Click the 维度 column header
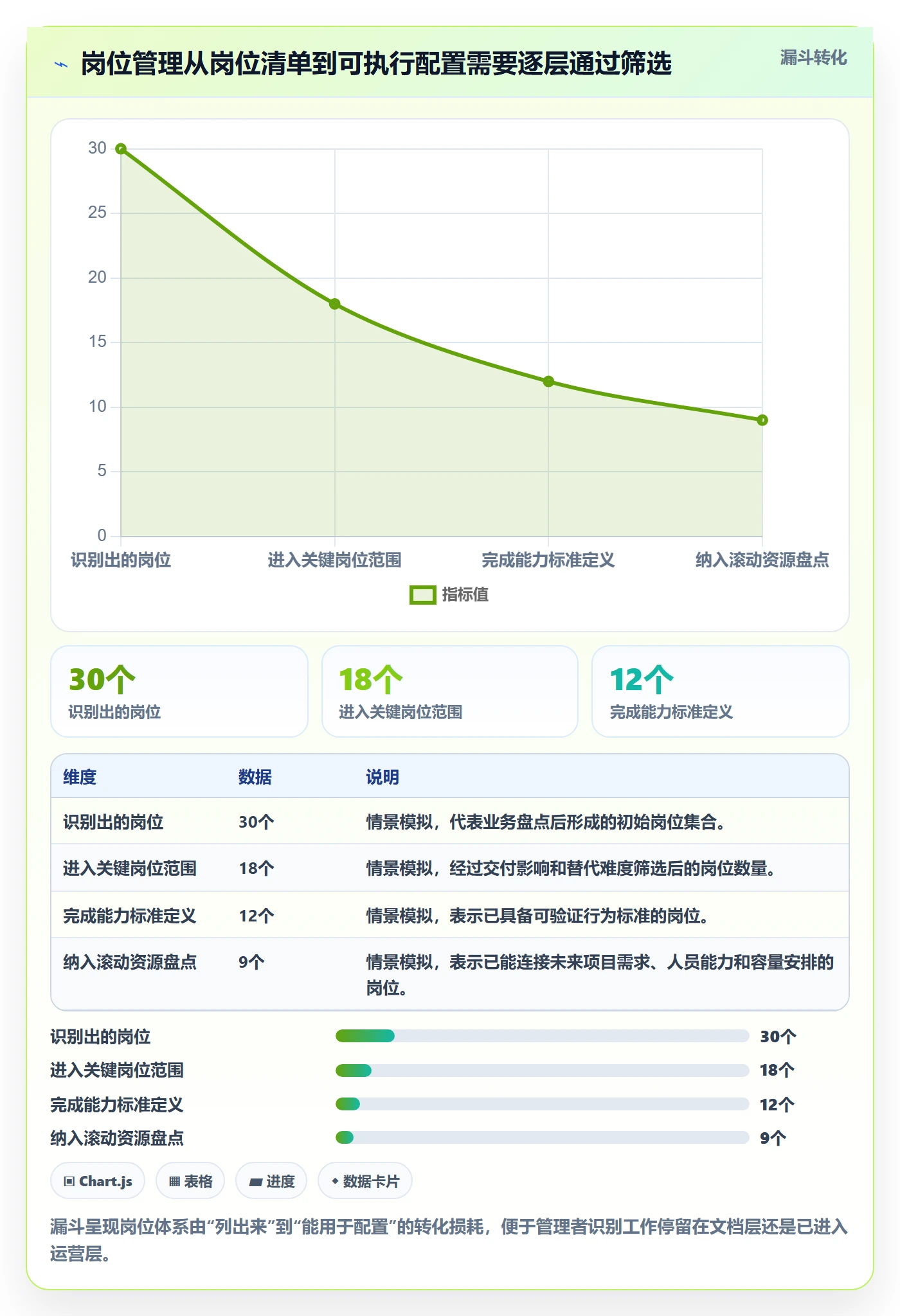Image resolution: width=900 pixels, height=1316 pixels. click(x=80, y=777)
